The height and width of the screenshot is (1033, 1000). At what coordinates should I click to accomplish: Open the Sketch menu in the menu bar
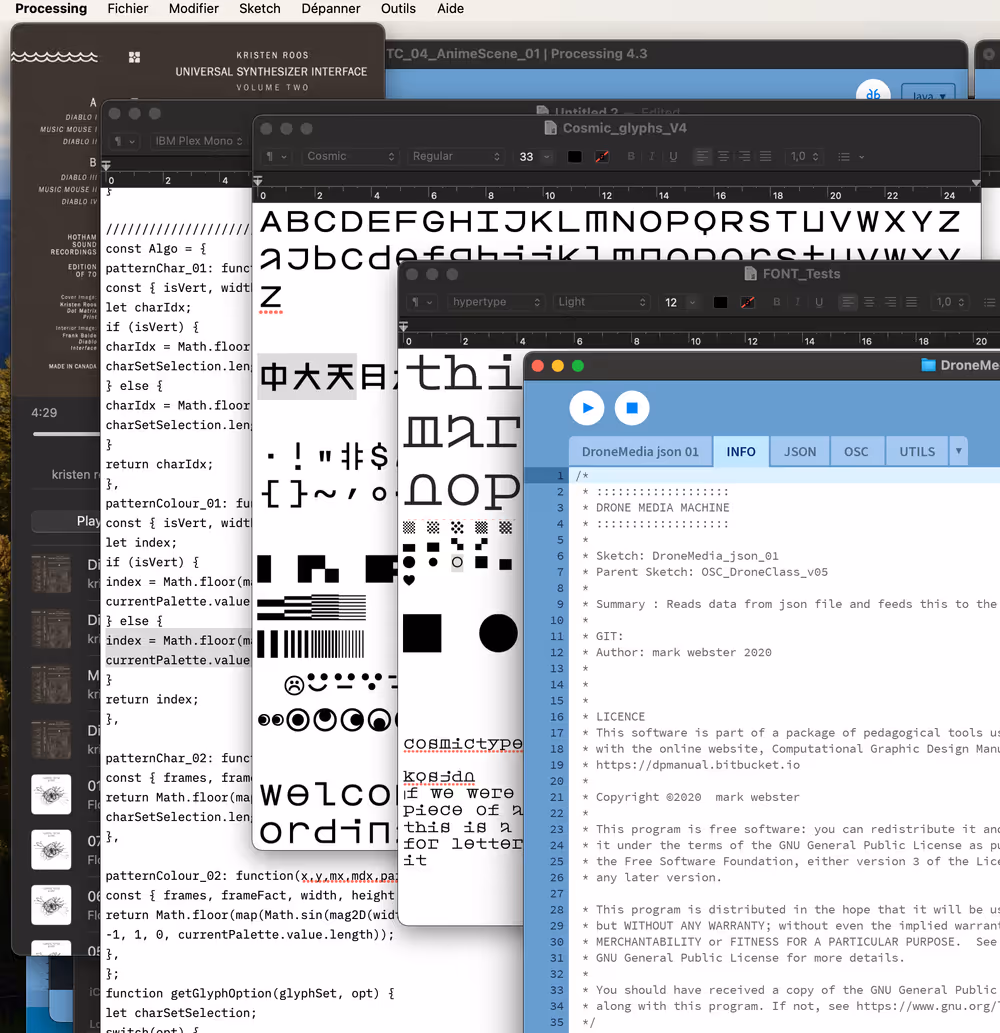click(260, 9)
